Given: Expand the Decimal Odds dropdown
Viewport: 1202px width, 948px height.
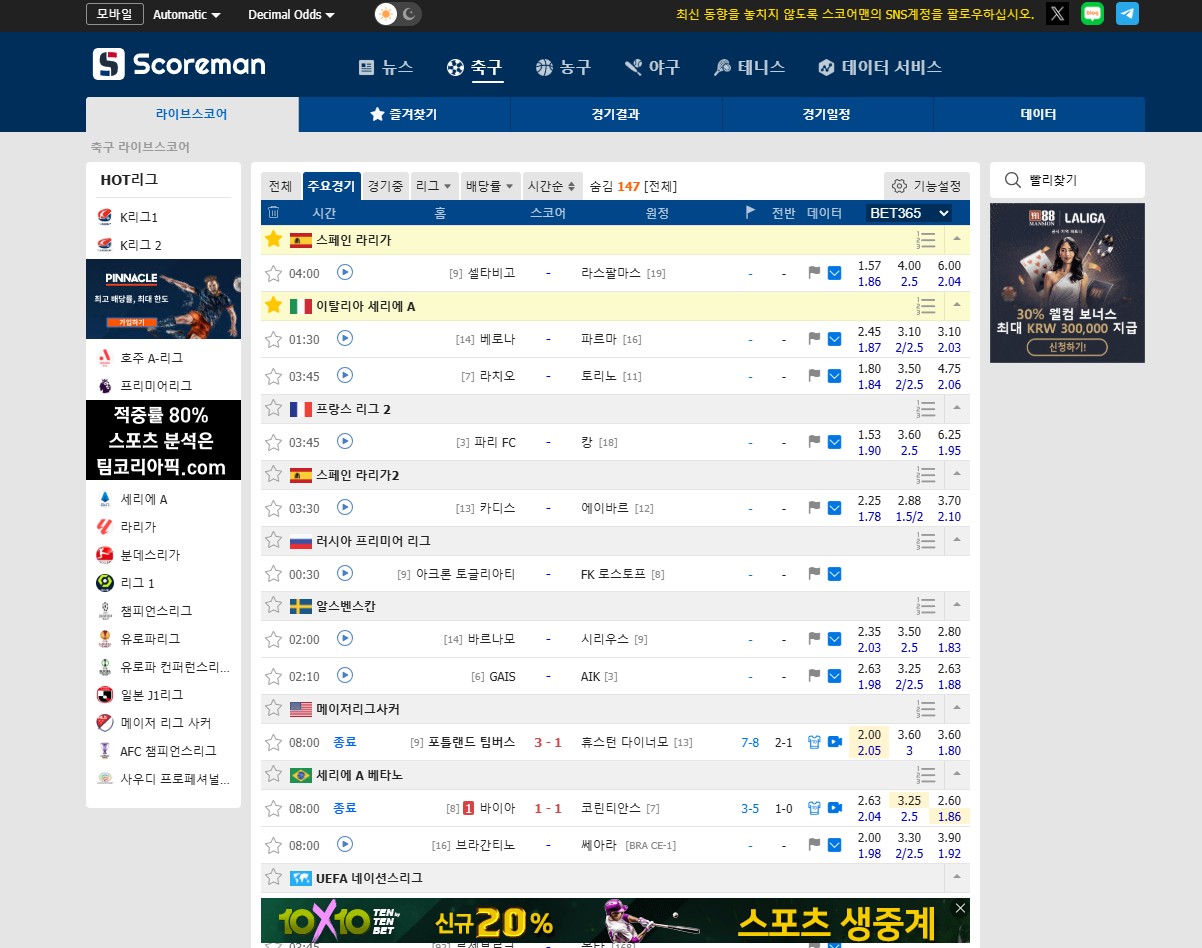Looking at the screenshot, I should [291, 15].
